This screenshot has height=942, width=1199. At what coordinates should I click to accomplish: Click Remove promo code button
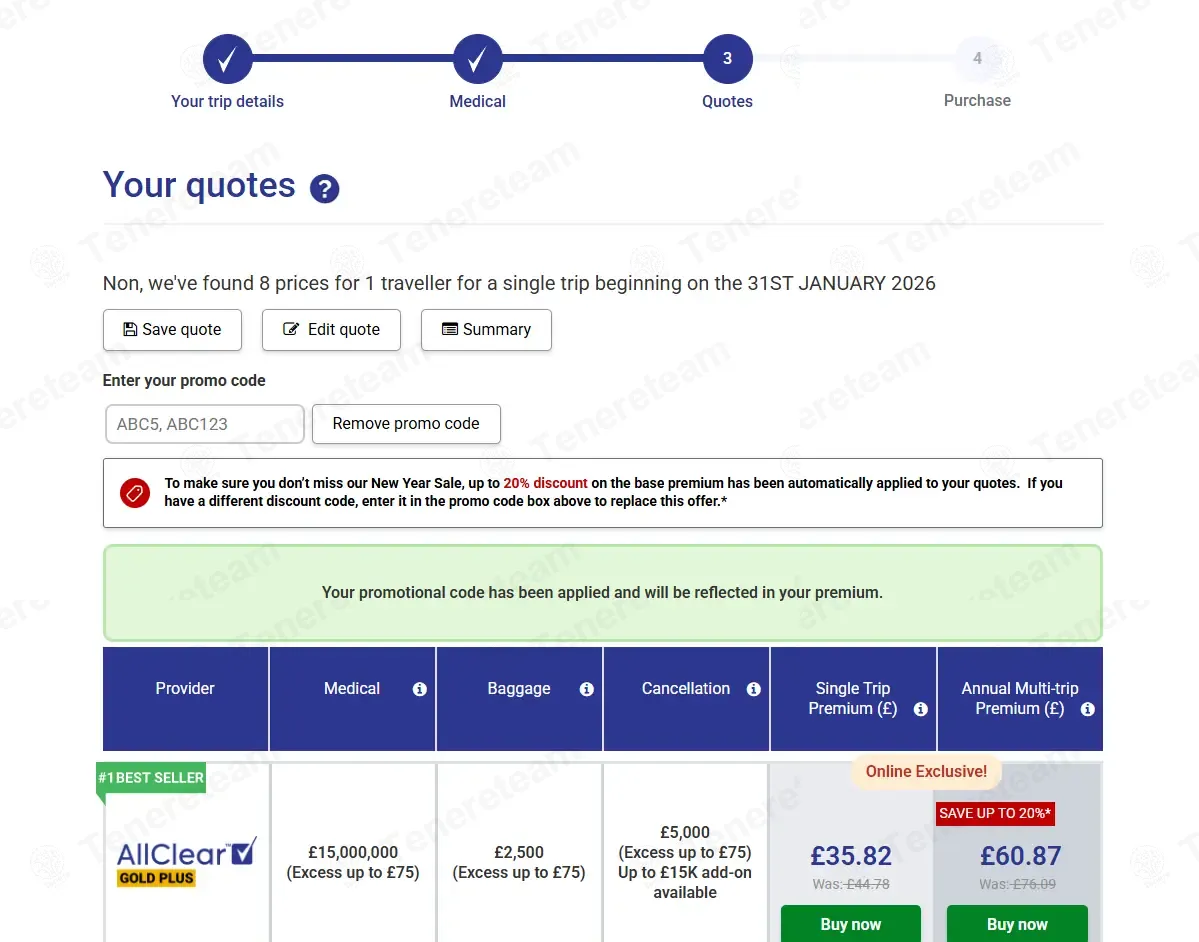coord(406,424)
